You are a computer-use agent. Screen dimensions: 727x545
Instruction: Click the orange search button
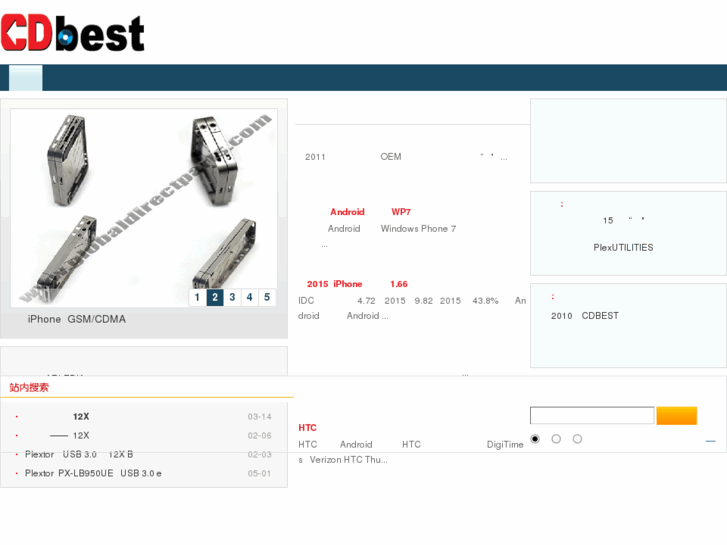tap(676, 416)
